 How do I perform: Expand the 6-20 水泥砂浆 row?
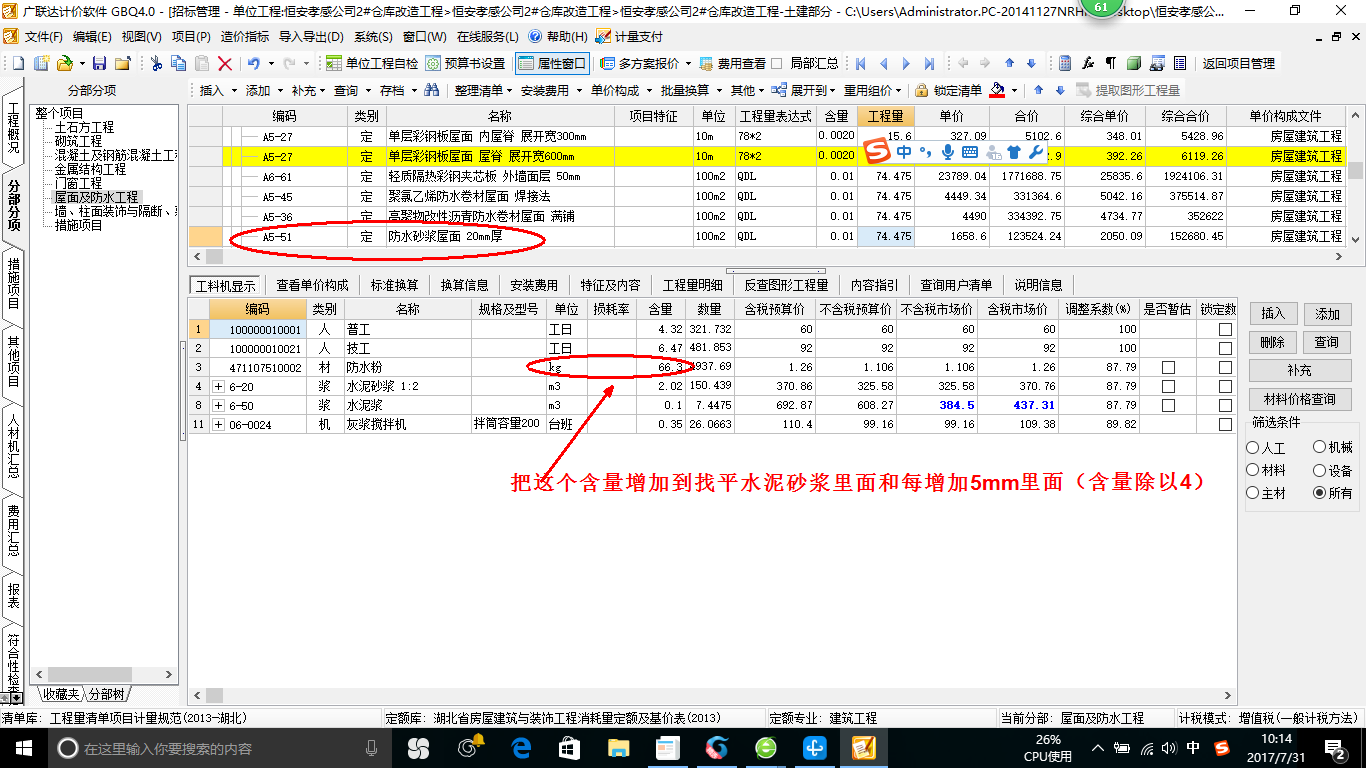point(218,386)
